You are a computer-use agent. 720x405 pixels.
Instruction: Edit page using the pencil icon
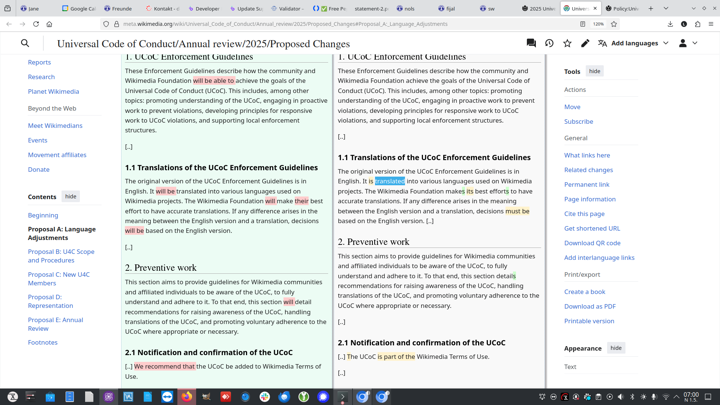[585, 43]
